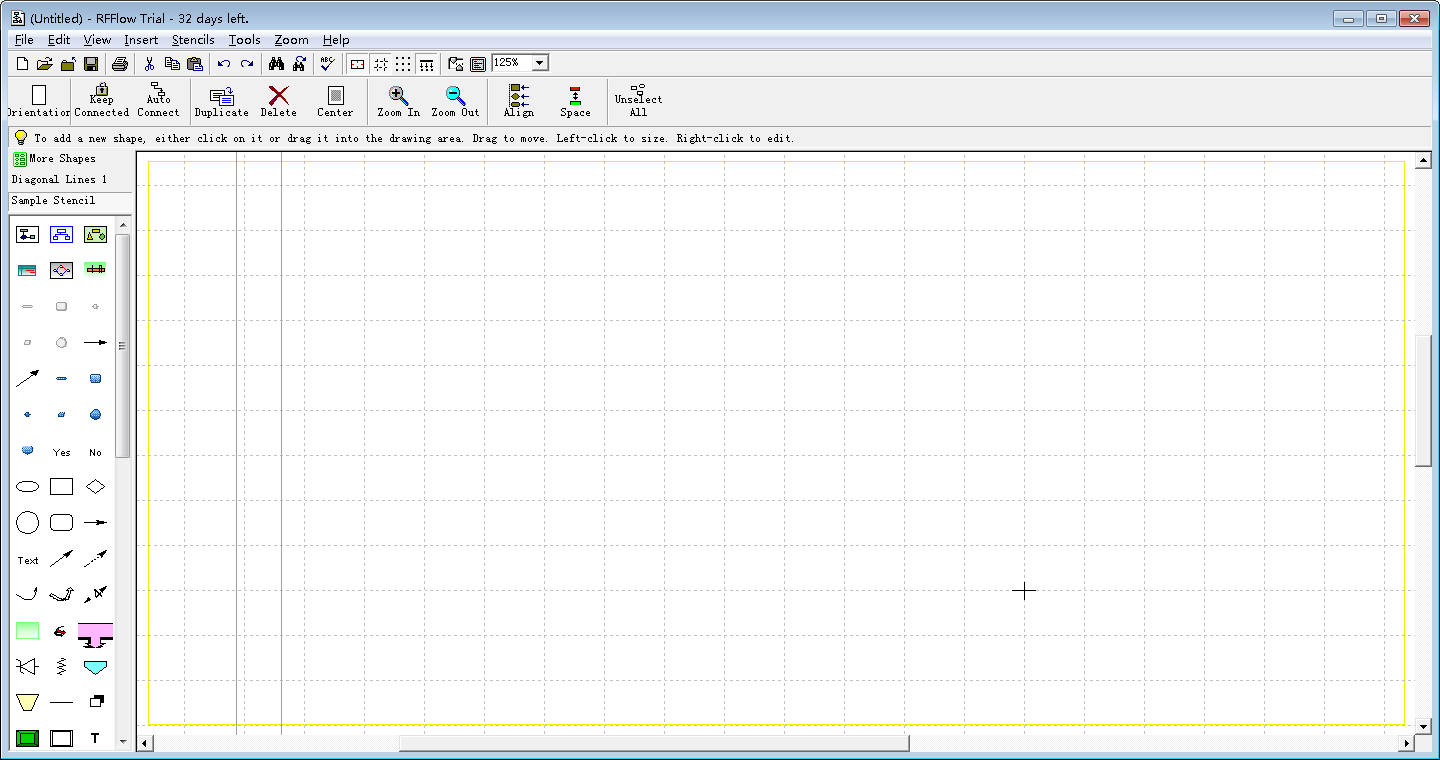Select the bold T text shape
This screenshot has height=760, width=1440.
pos(95,738)
